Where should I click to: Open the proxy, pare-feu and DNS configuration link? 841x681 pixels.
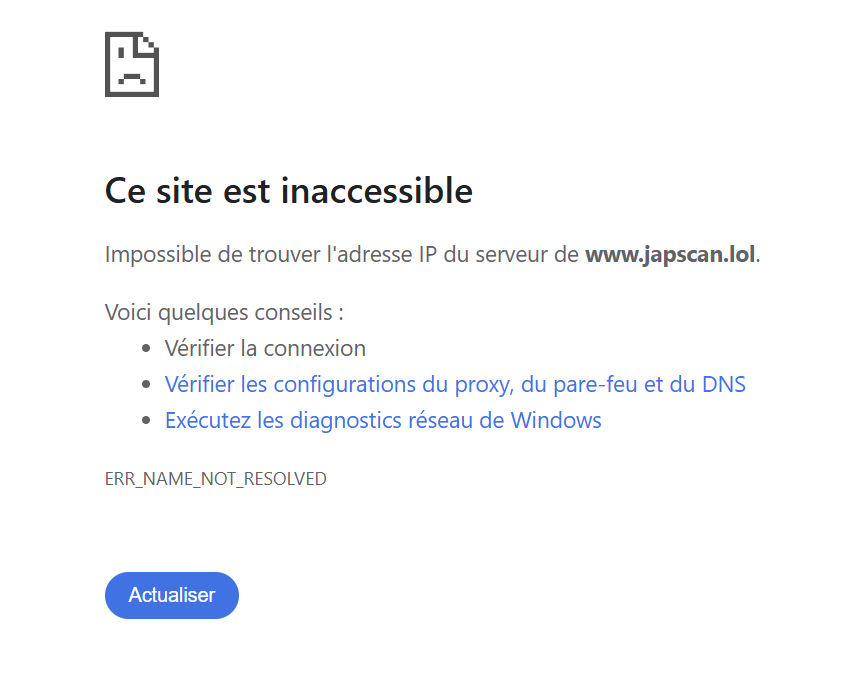pos(455,384)
